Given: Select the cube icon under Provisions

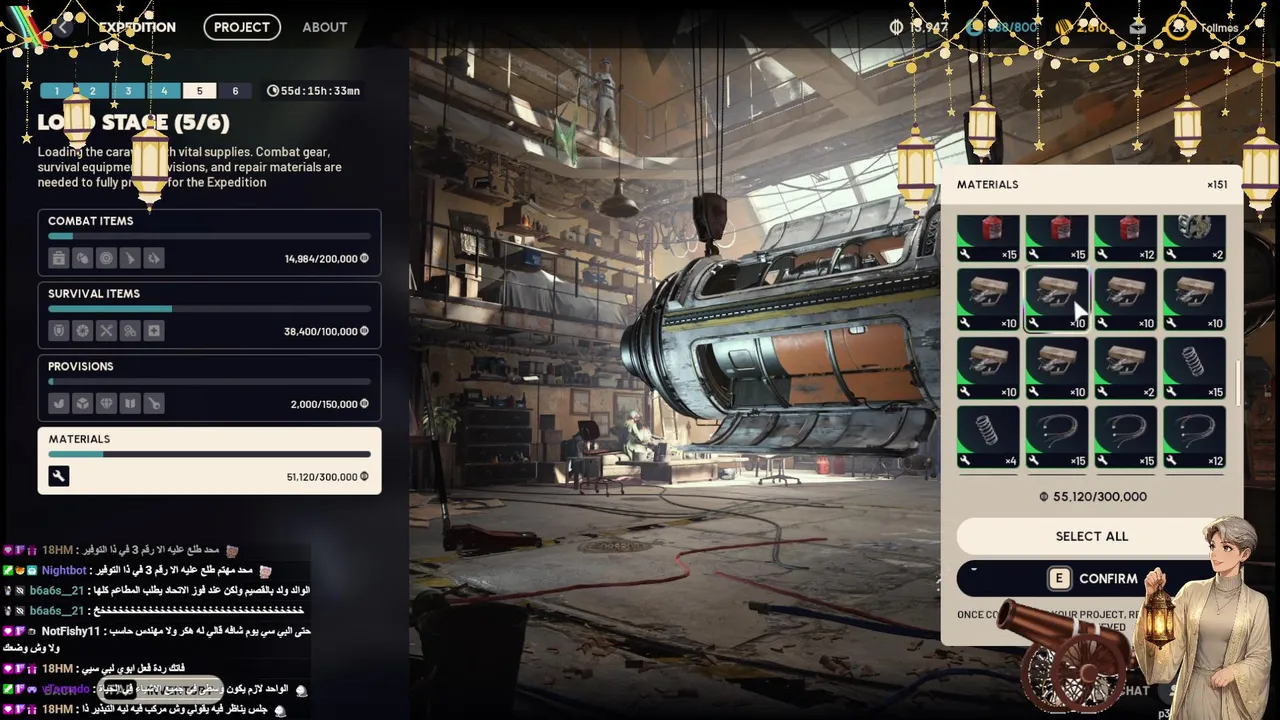Looking at the screenshot, I should click(82, 404).
